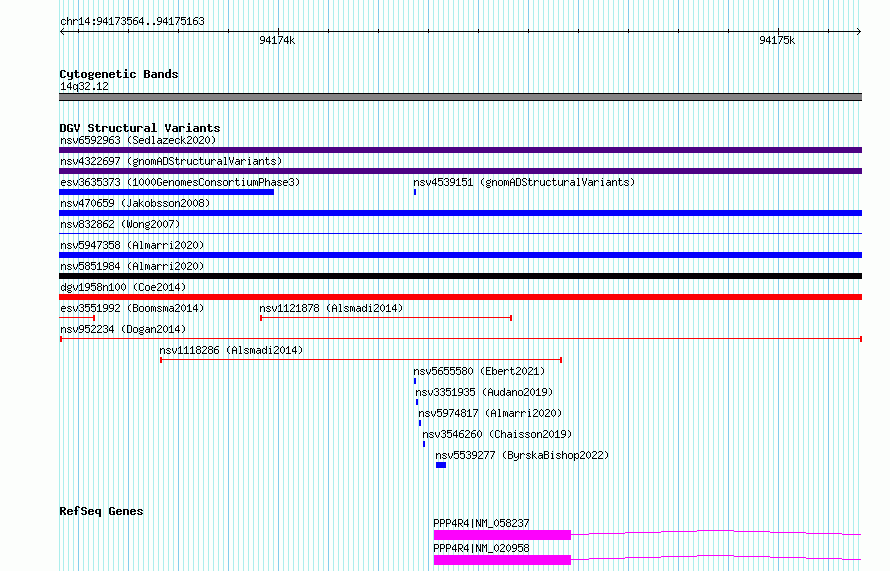
Task: Click the PPP4R4 NM_058237 magenta exon block
Action: click(x=502, y=535)
